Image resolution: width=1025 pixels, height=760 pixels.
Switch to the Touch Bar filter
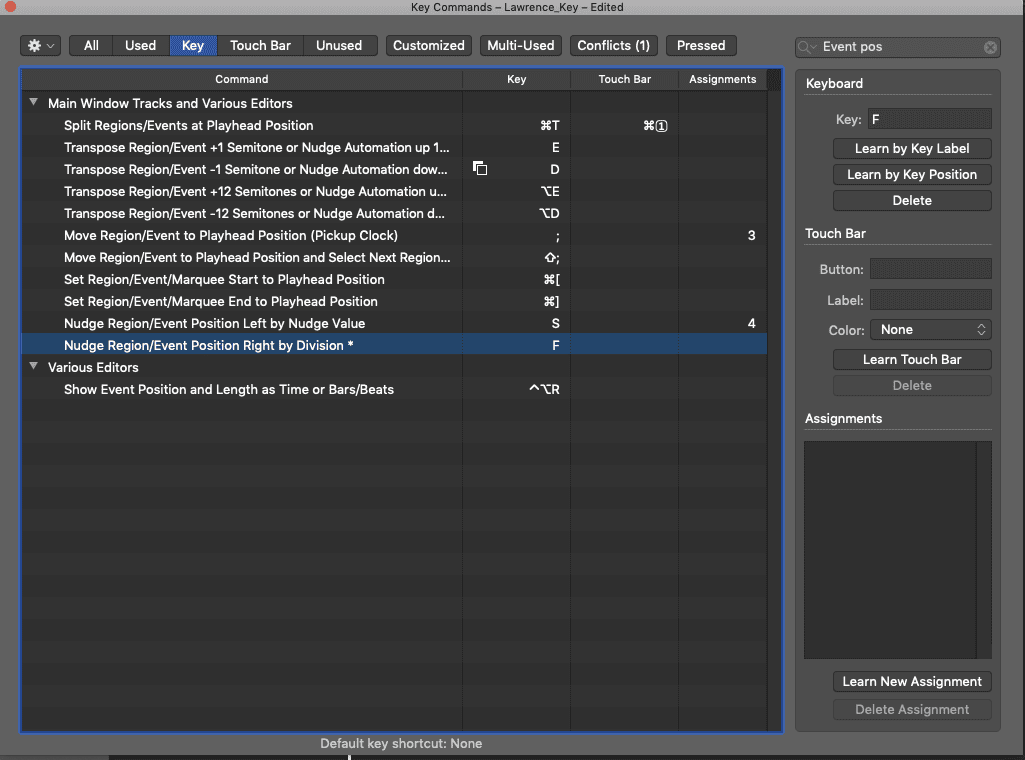coord(260,46)
